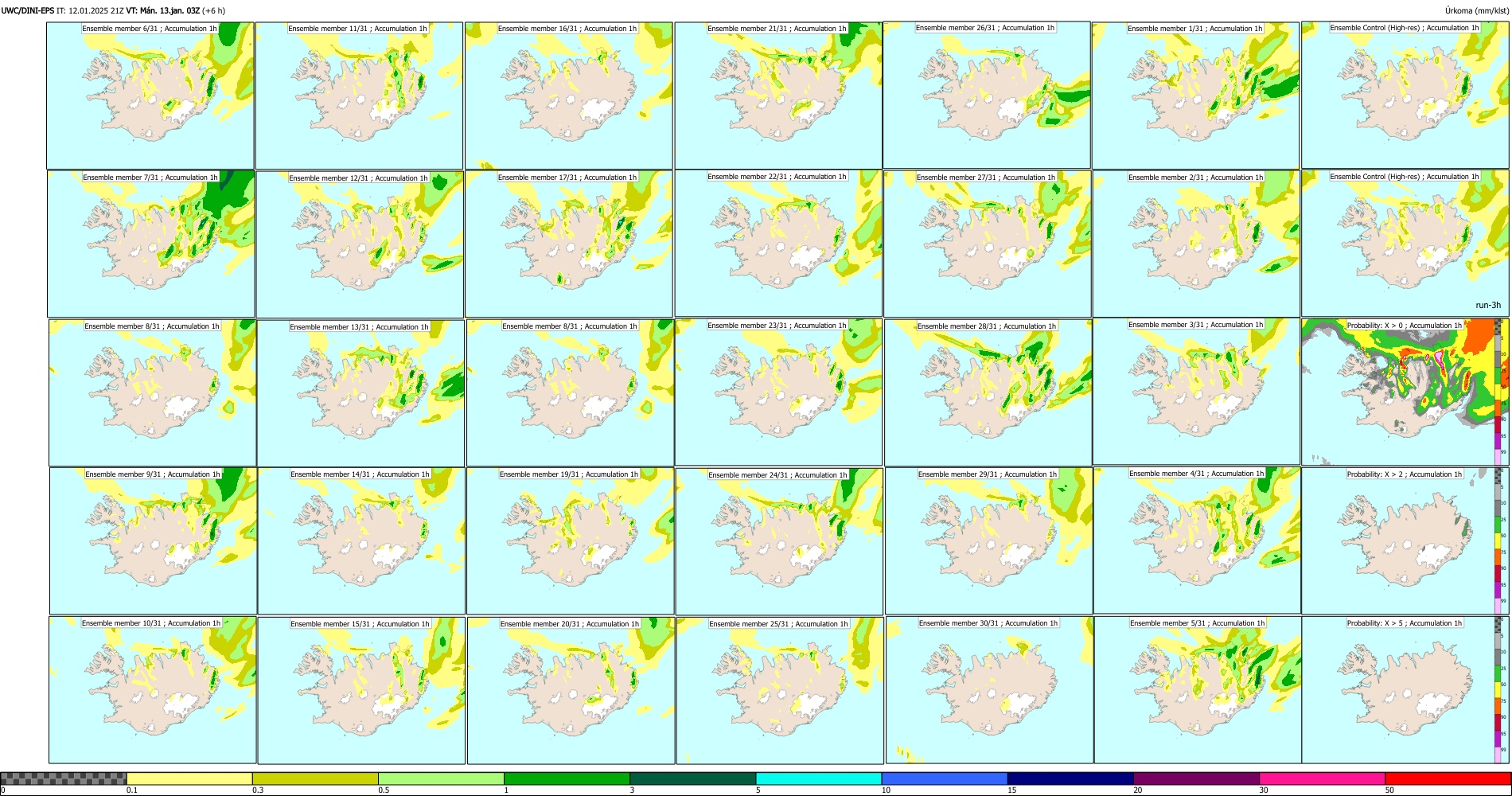The image size is (1512, 796).
Task: Open the Ensemble member 5/31 map panel
Action: pos(1198,689)
